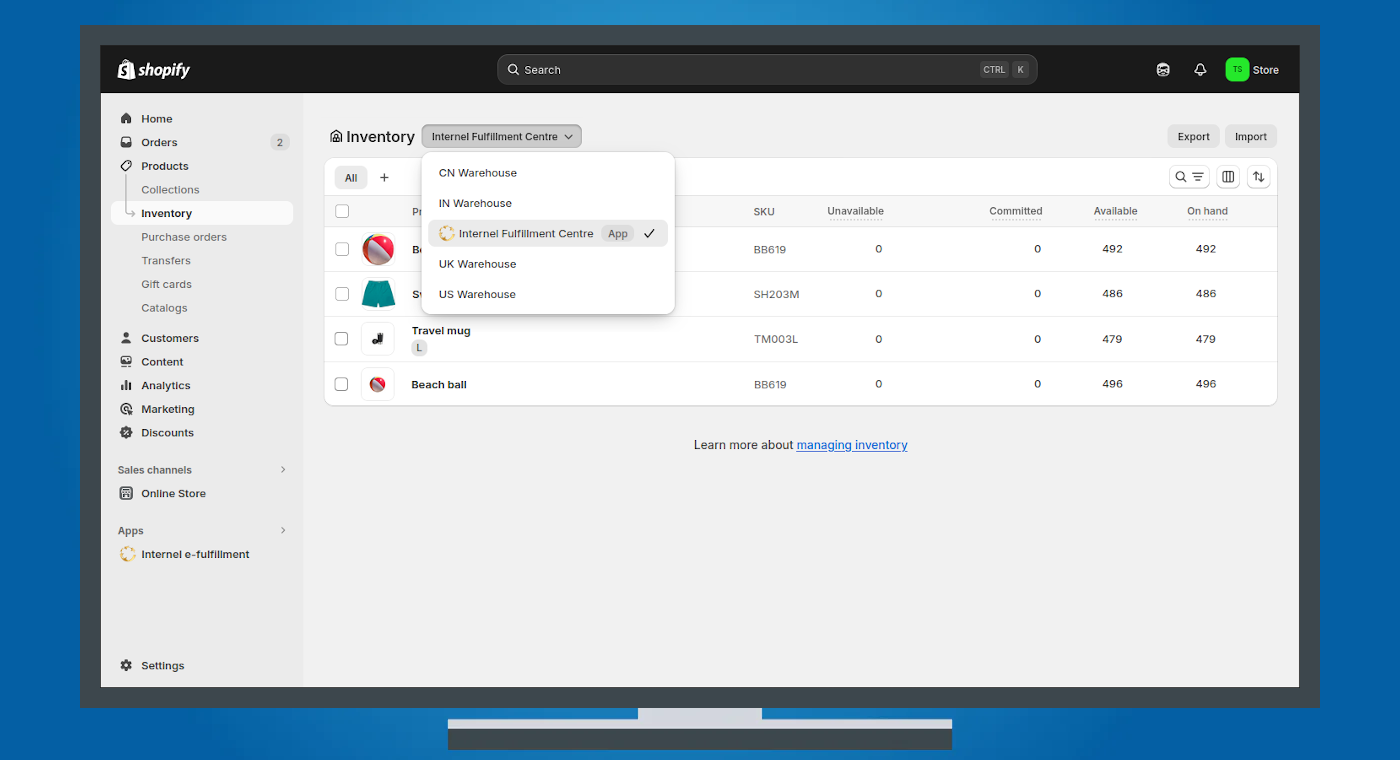The image size is (1400, 760).
Task: Collapse the Internel Fulfillment Centre location dropdown
Action: (x=501, y=137)
